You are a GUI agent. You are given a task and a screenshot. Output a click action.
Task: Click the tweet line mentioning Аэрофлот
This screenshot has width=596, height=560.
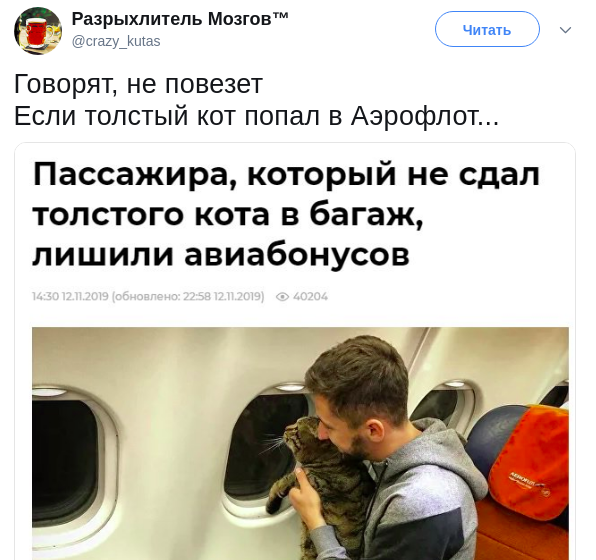point(256,116)
